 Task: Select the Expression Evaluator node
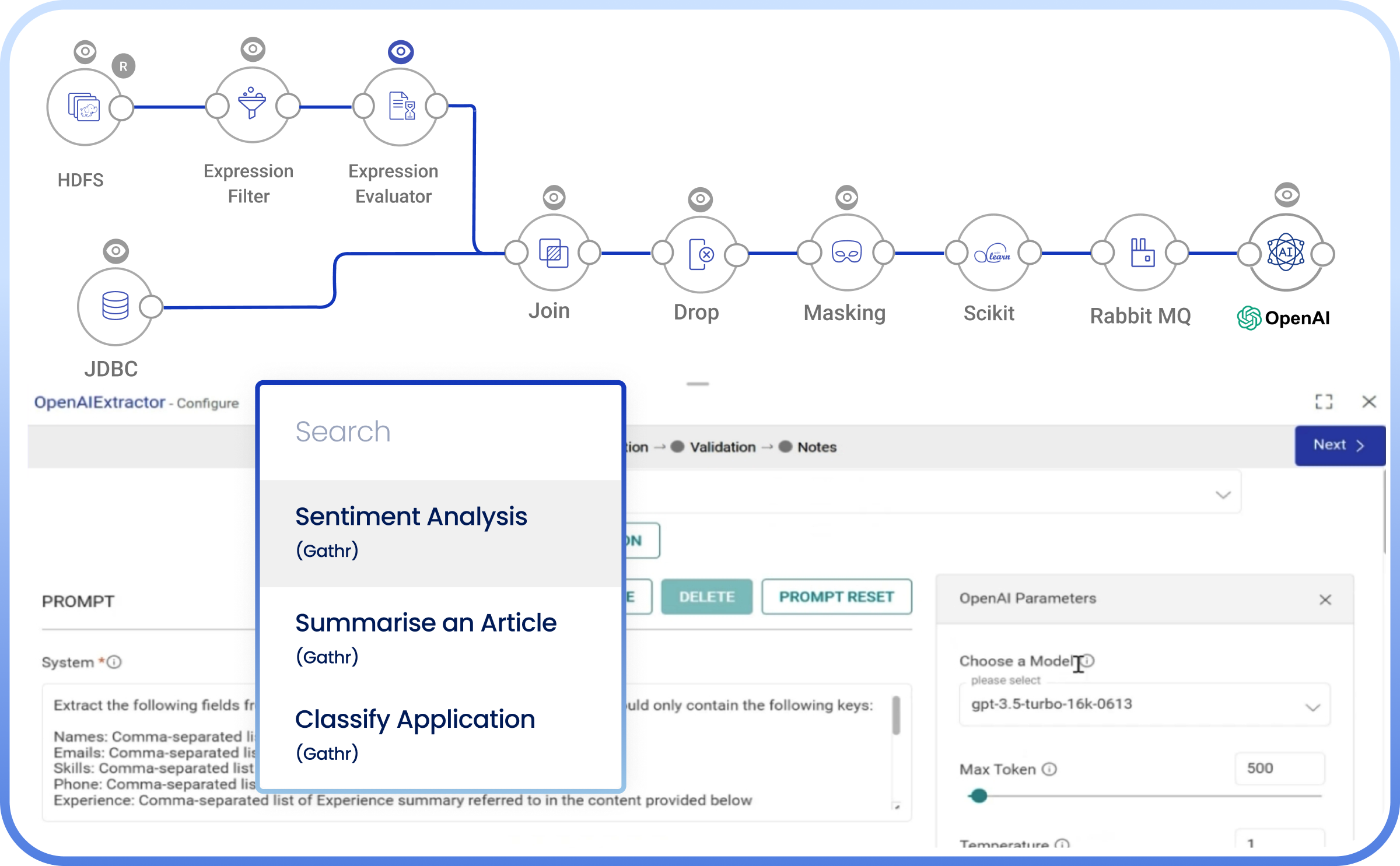point(399,107)
